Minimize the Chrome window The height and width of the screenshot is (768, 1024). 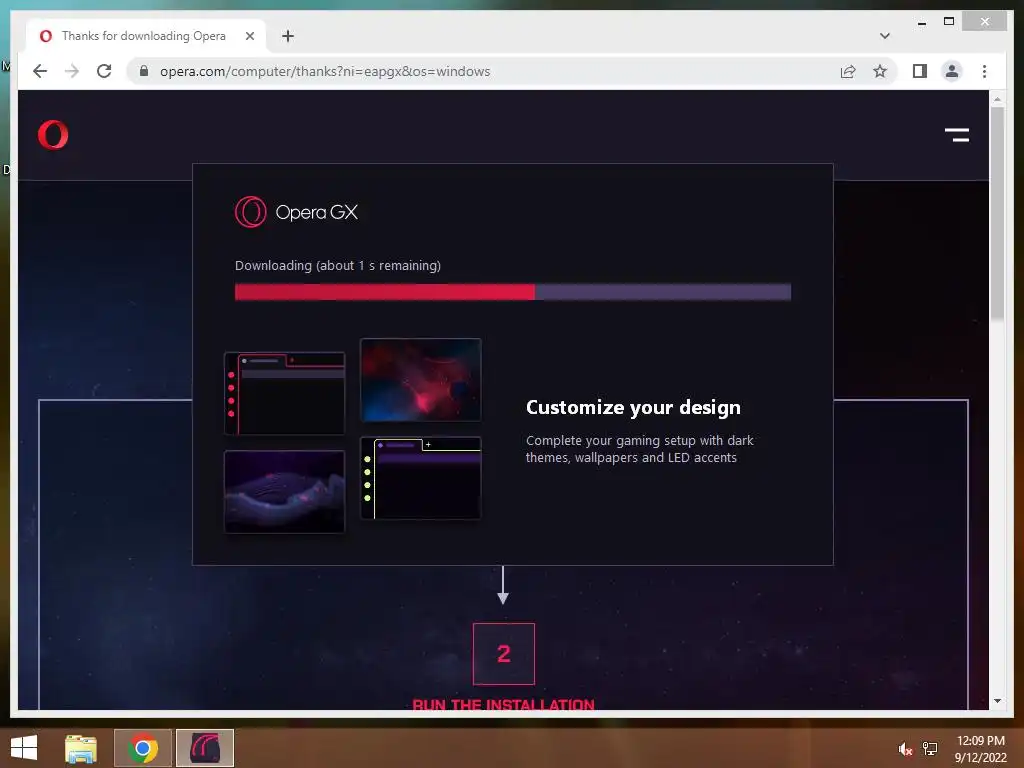pos(921,22)
